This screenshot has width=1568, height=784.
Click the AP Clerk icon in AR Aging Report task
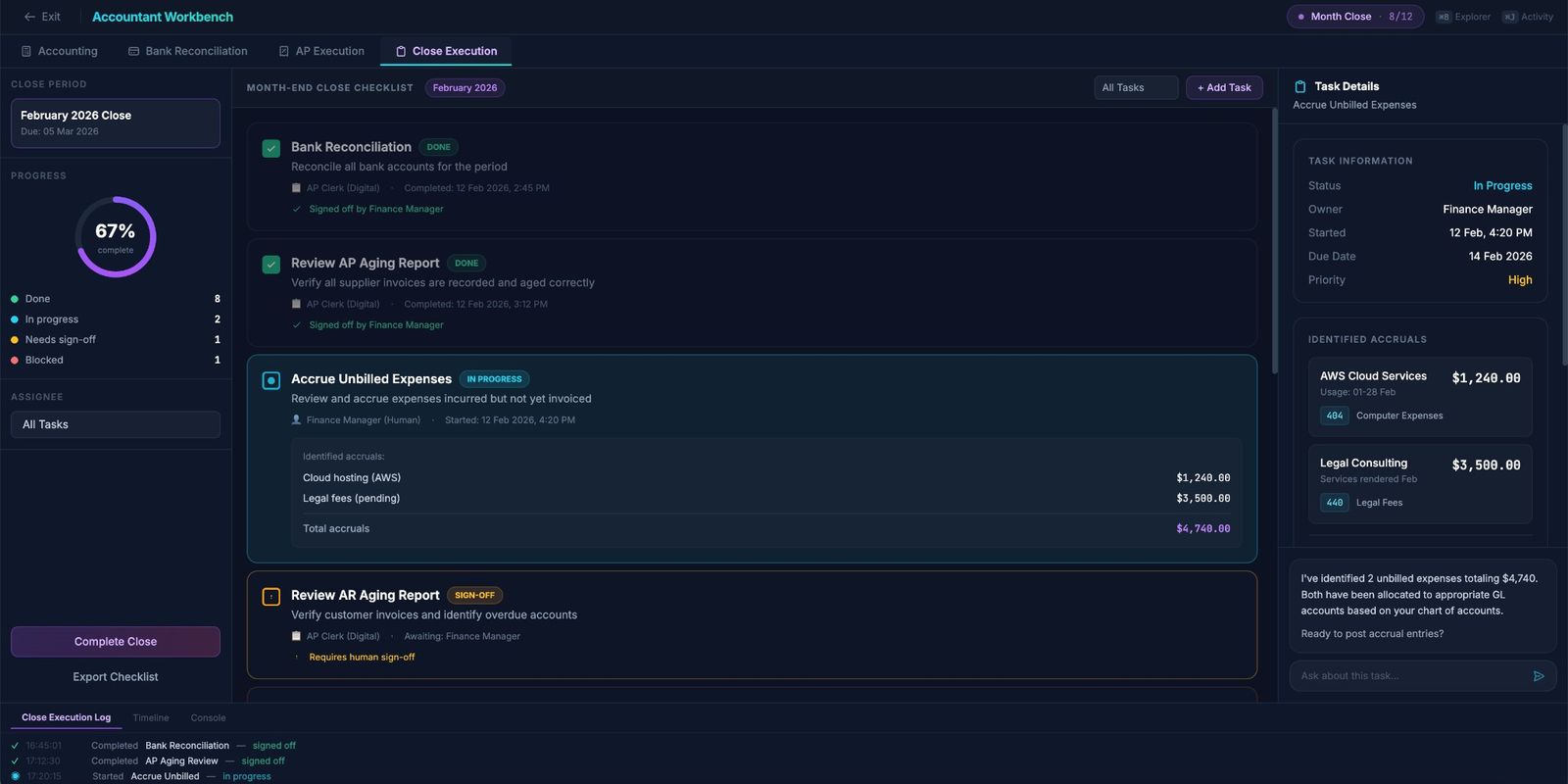click(296, 636)
